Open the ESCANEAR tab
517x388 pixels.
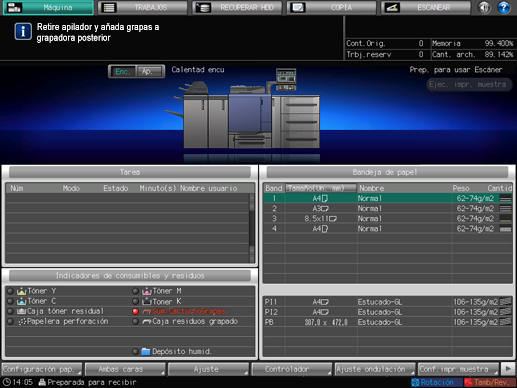(x=426, y=8)
